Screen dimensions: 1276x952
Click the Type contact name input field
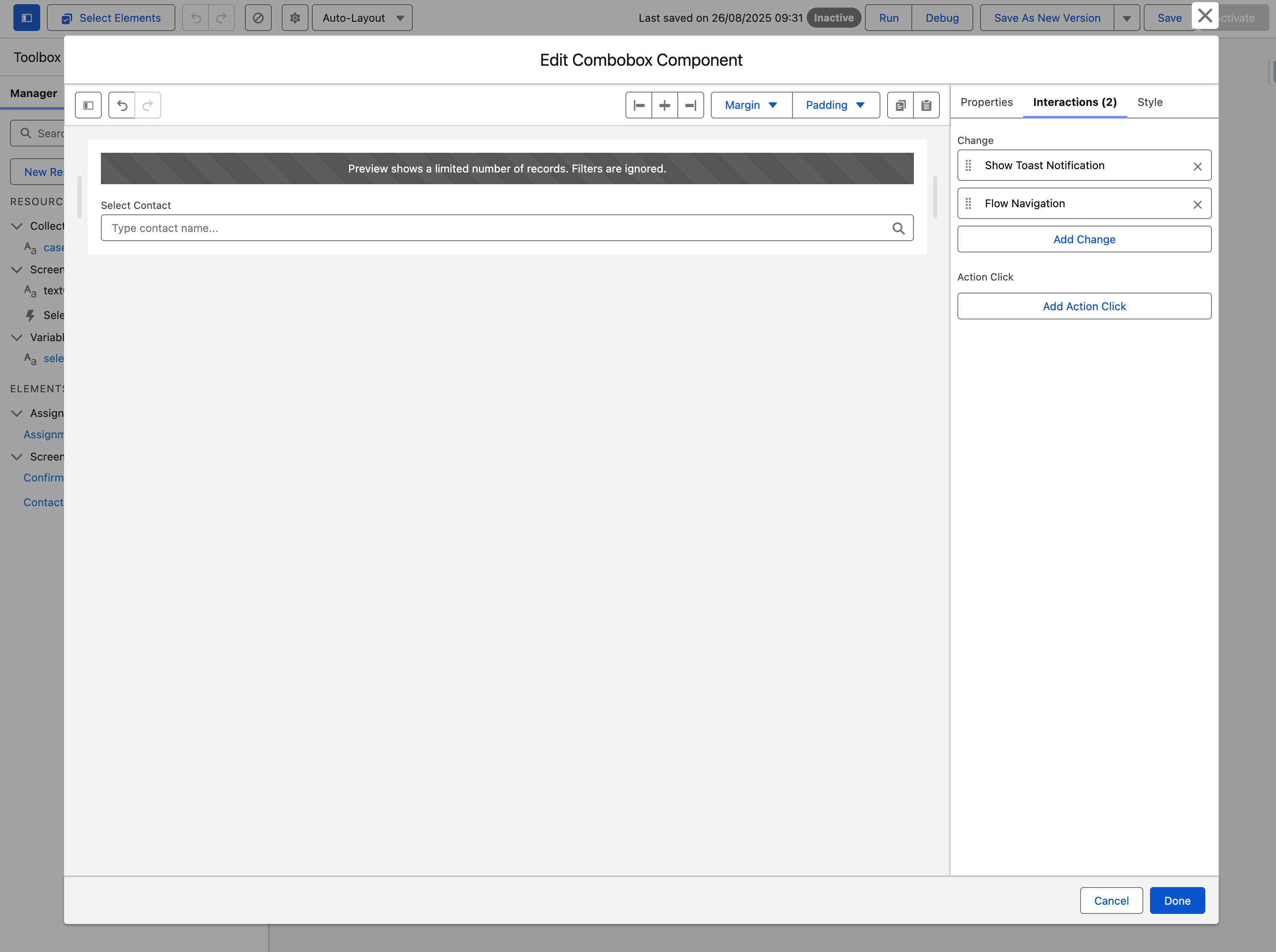coord(496,228)
